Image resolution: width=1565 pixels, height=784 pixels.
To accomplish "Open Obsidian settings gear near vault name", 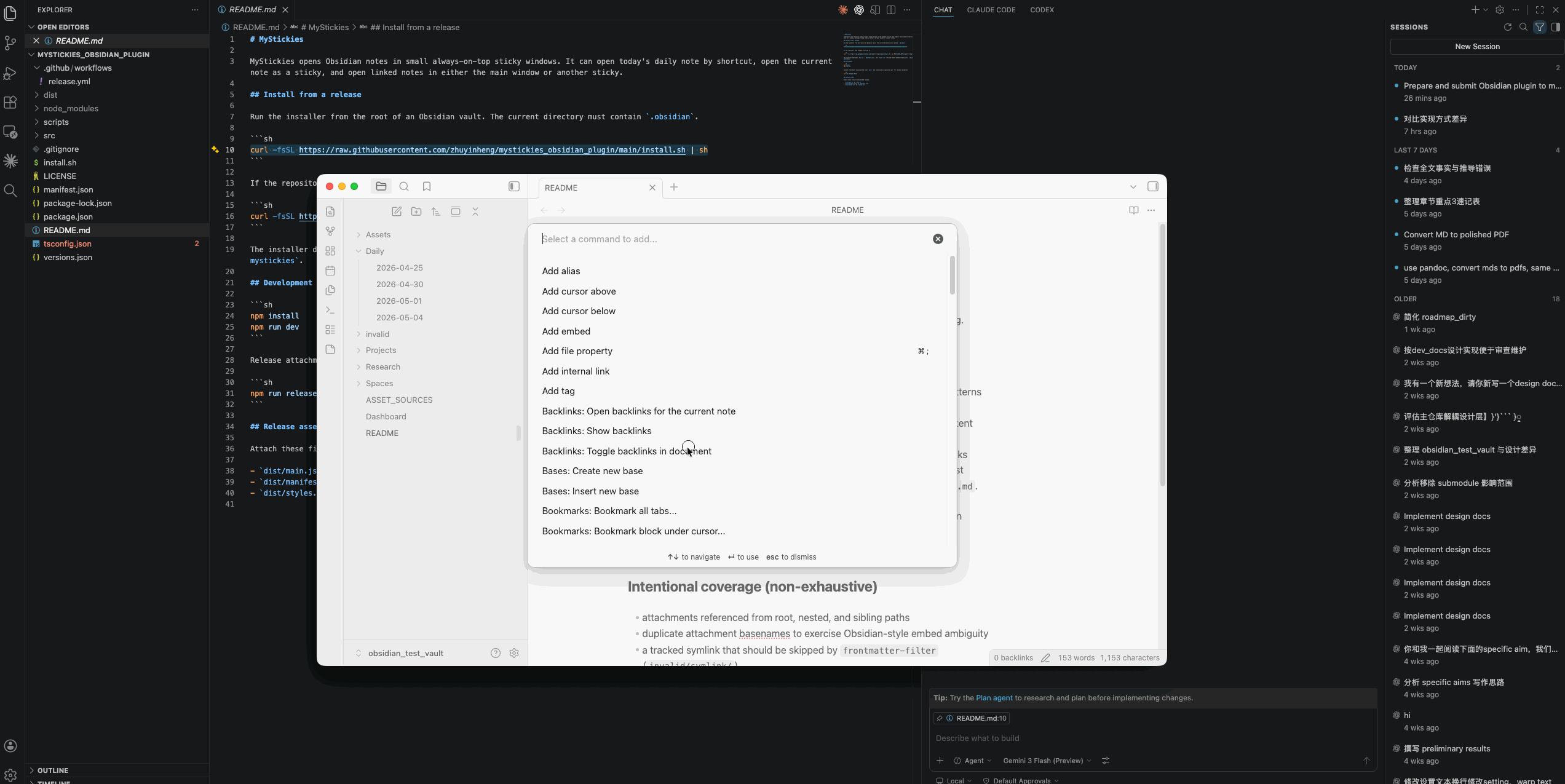I will point(514,653).
